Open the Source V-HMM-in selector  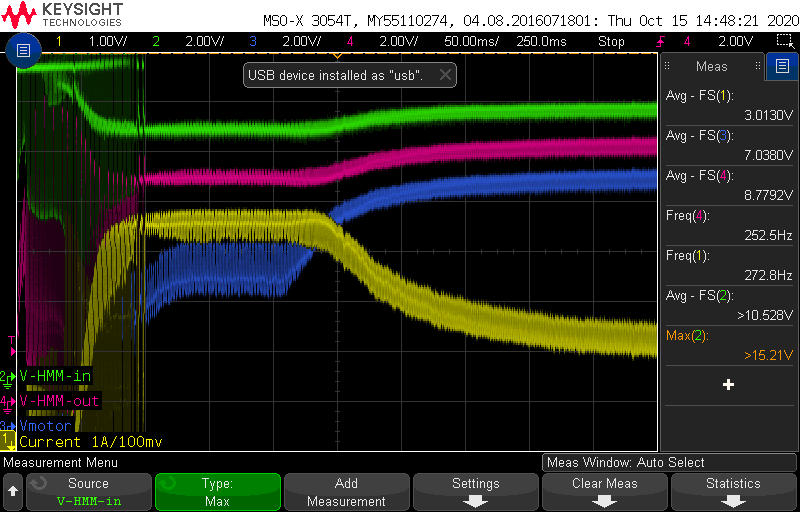[x=88, y=491]
